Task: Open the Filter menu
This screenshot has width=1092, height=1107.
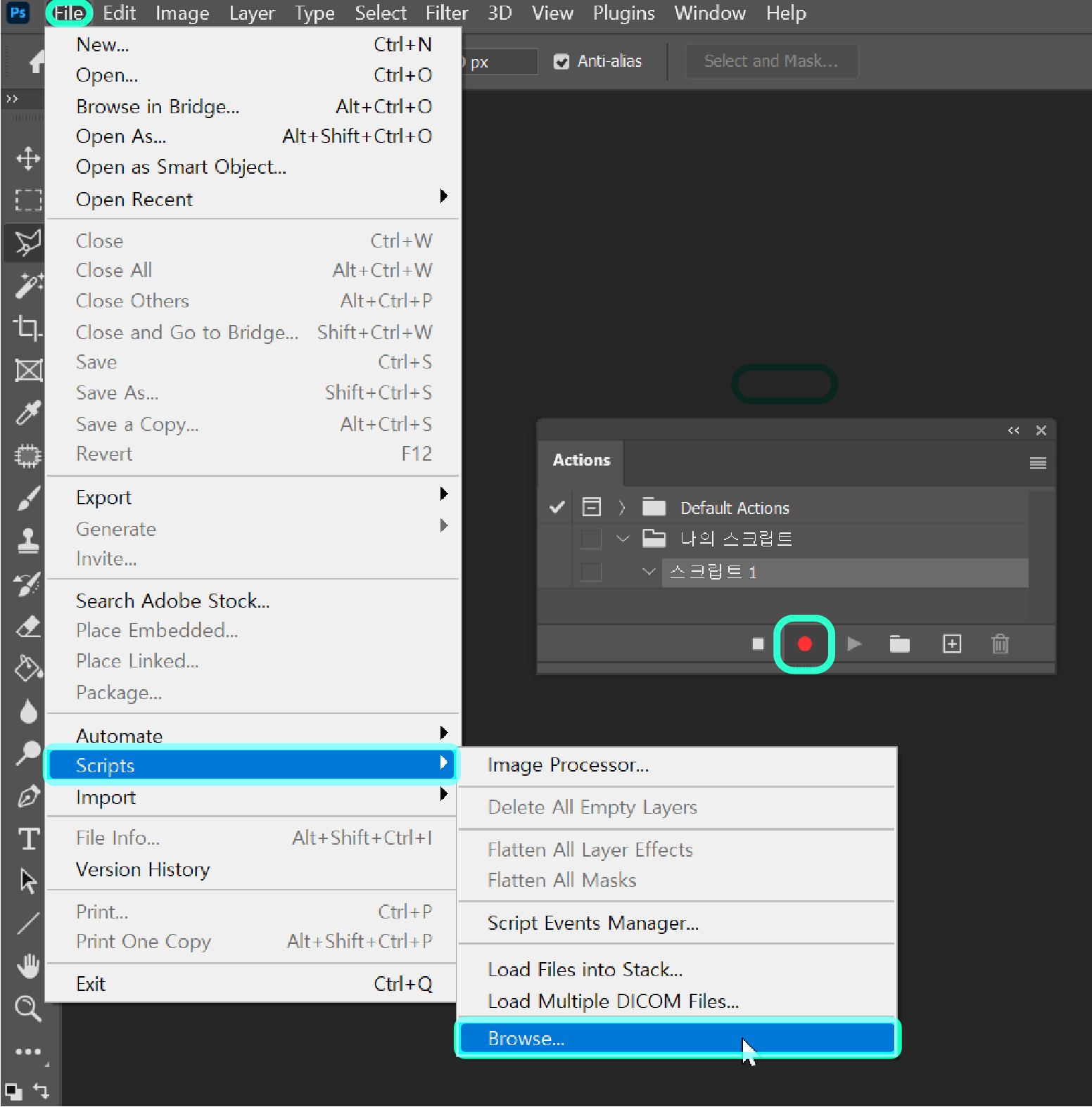Action: (447, 13)
